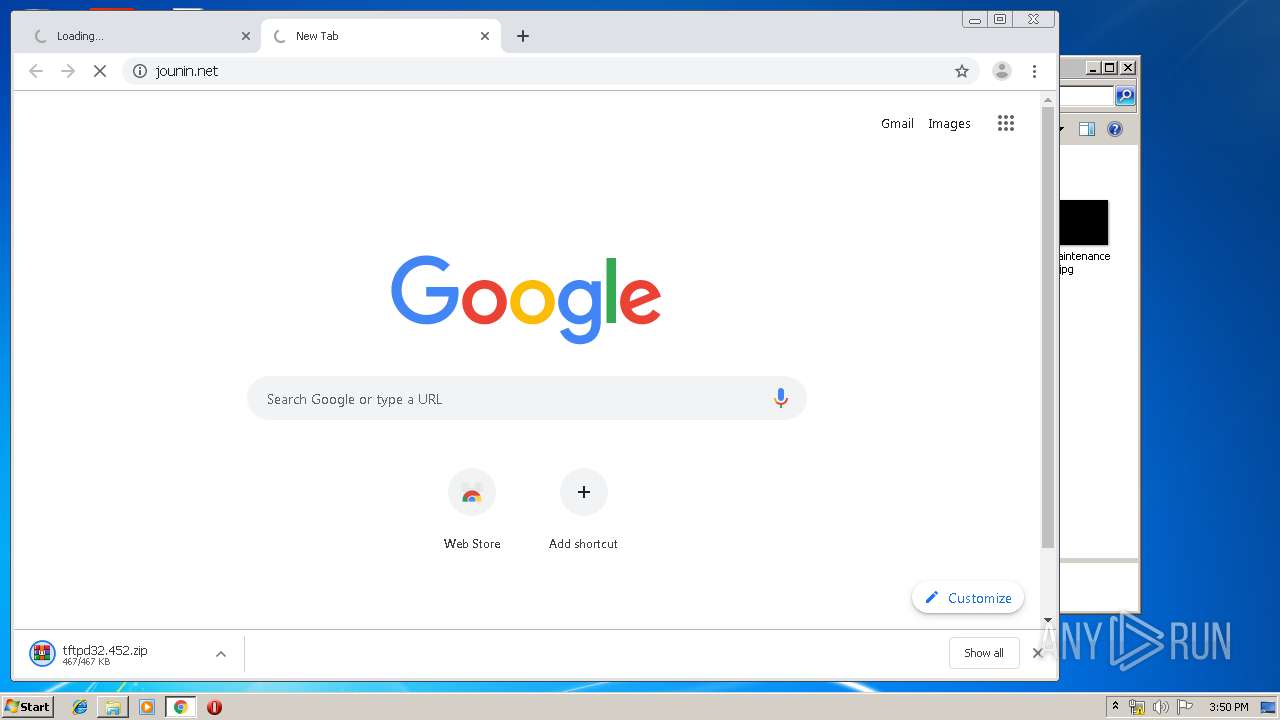Expand the tftpd32.452.zip download options arrow

click(x=221, y=654)
